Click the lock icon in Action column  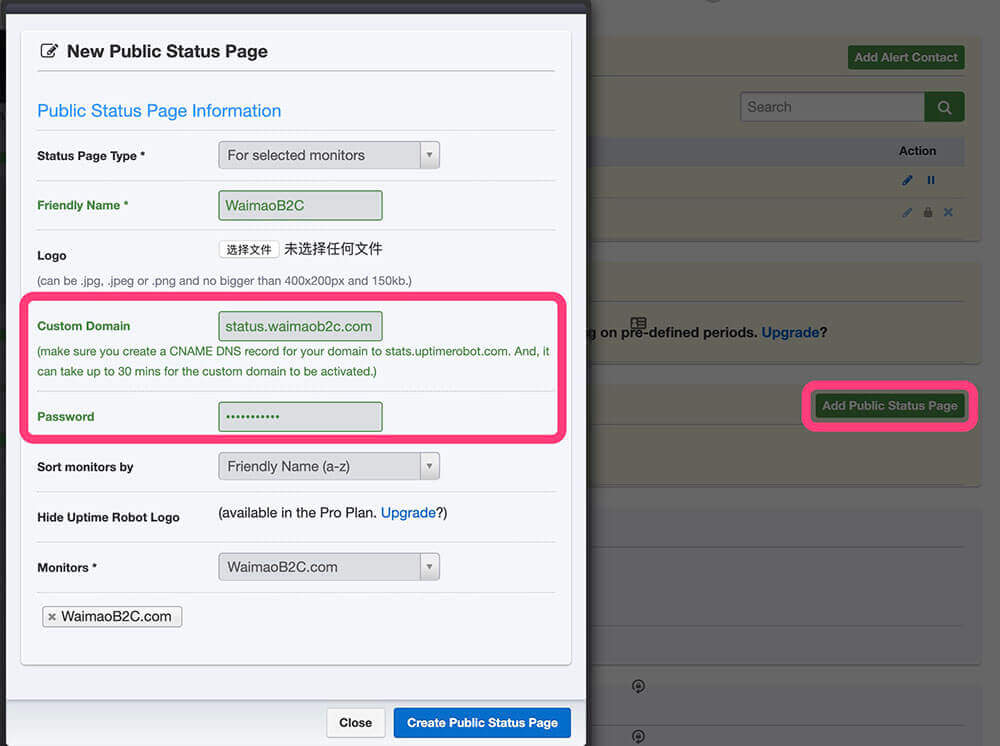click(928, 212)
